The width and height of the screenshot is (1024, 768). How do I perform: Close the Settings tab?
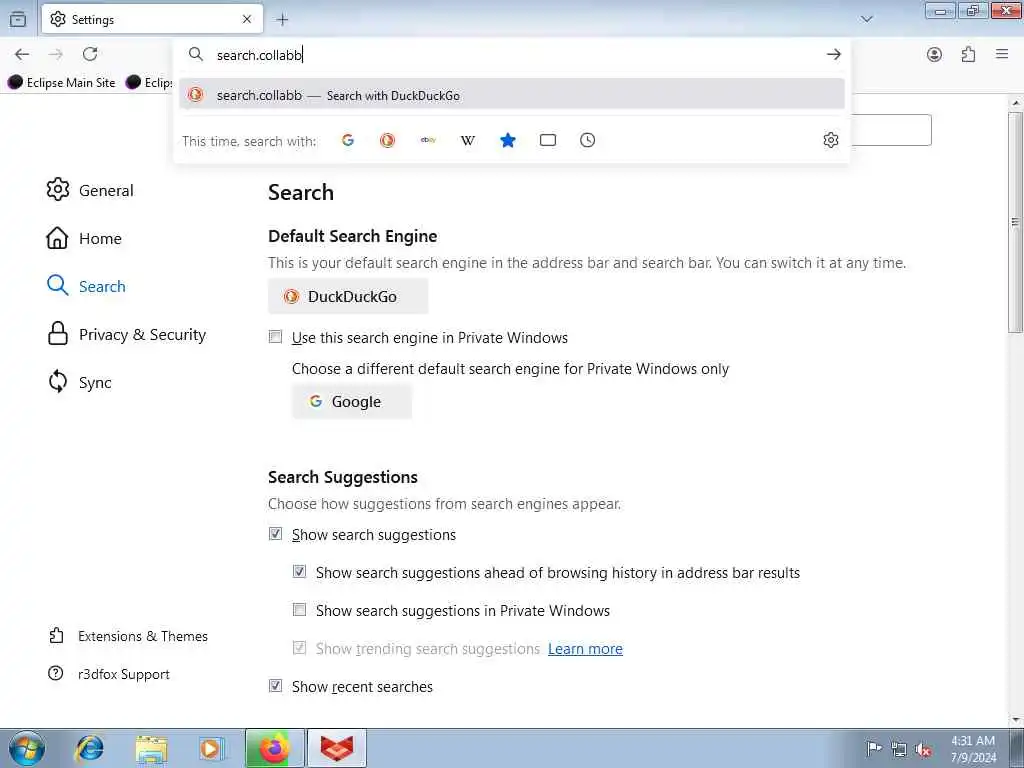[247, 19]
